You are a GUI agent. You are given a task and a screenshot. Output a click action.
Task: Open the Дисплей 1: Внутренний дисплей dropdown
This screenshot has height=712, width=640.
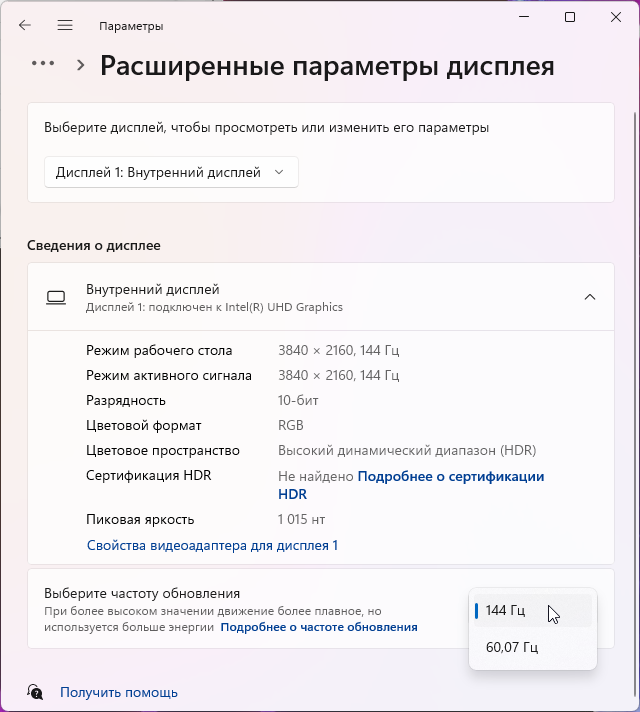(171, 172)
